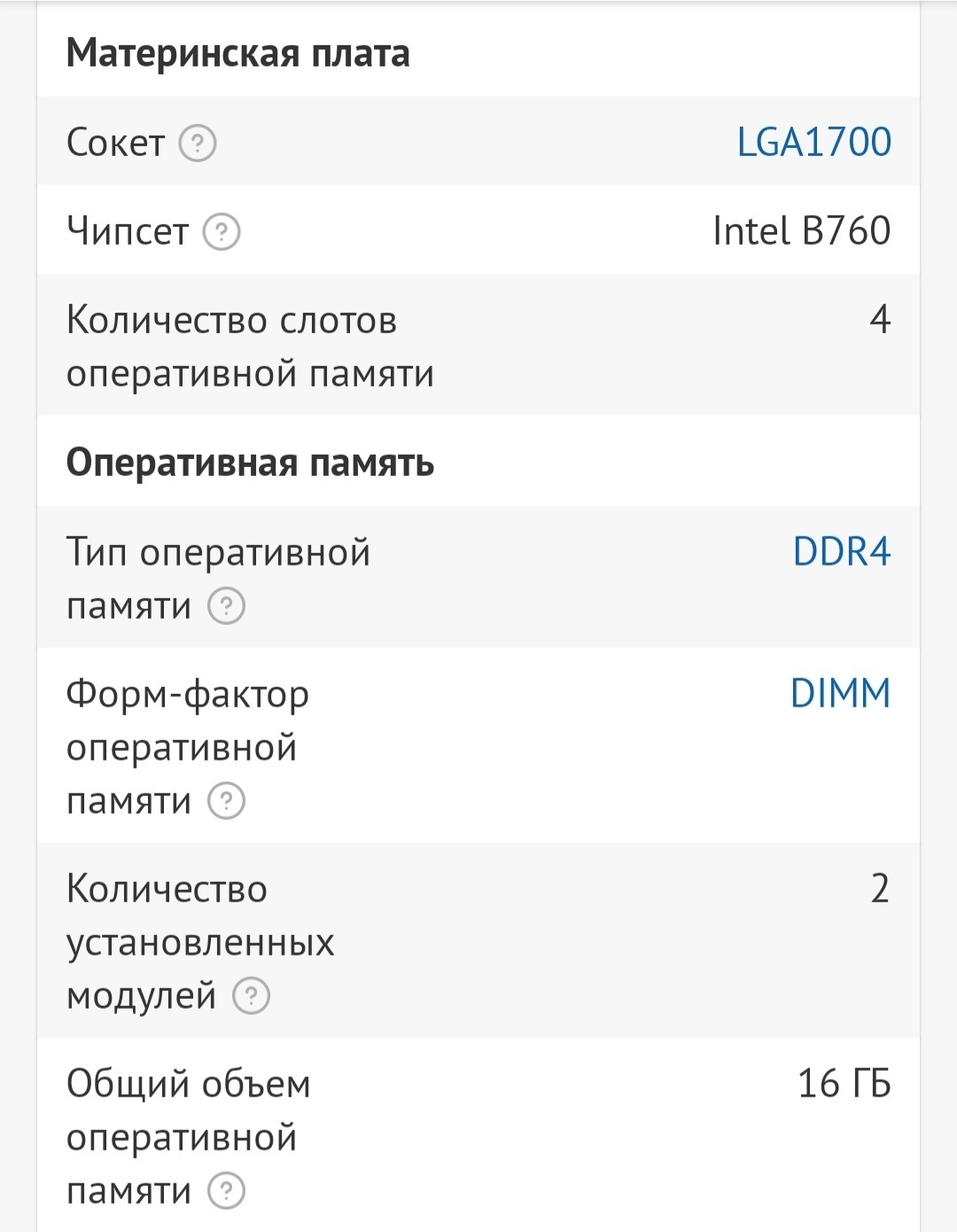
Task: Click the Оперативная память section heading
Action: point(250,463)
